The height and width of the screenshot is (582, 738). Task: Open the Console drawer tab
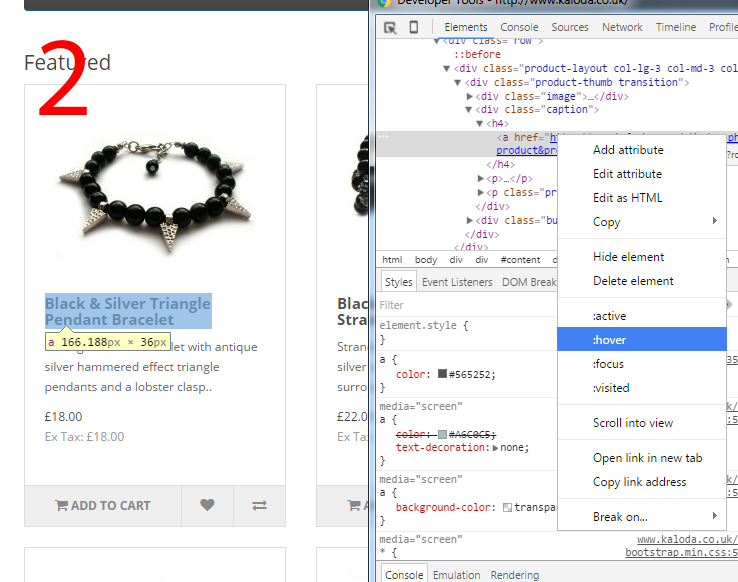(x=404, y=575)
